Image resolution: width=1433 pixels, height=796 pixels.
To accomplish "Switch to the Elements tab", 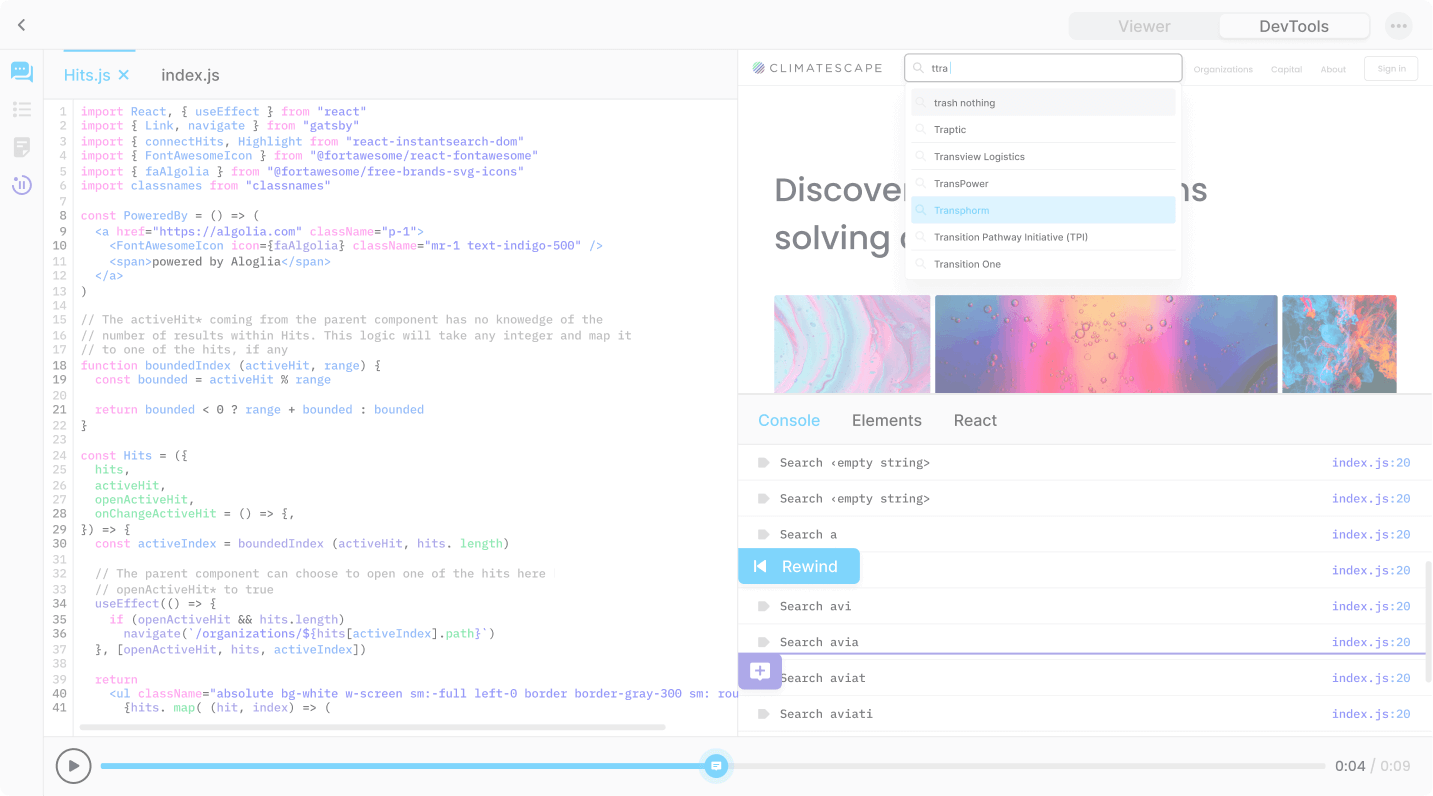I will (x=887, y=420).
